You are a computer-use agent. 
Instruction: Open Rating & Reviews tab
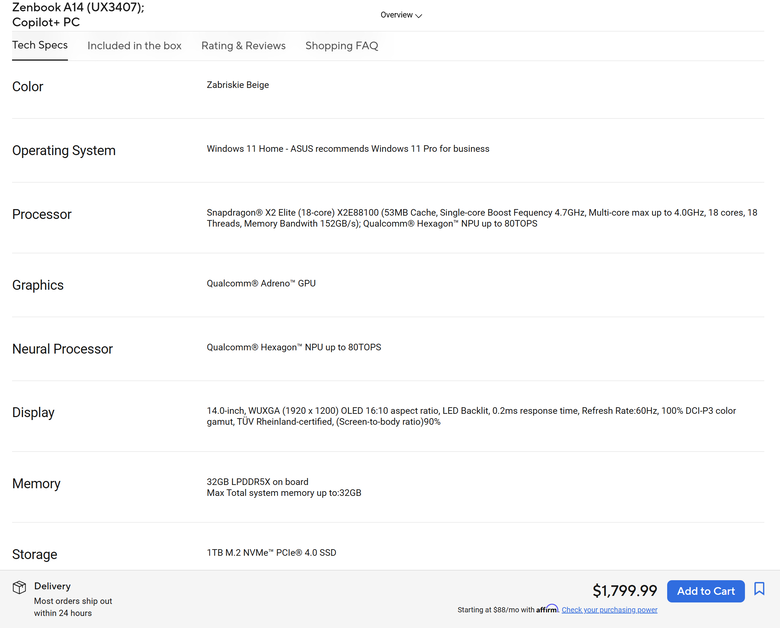pos(243,46)
